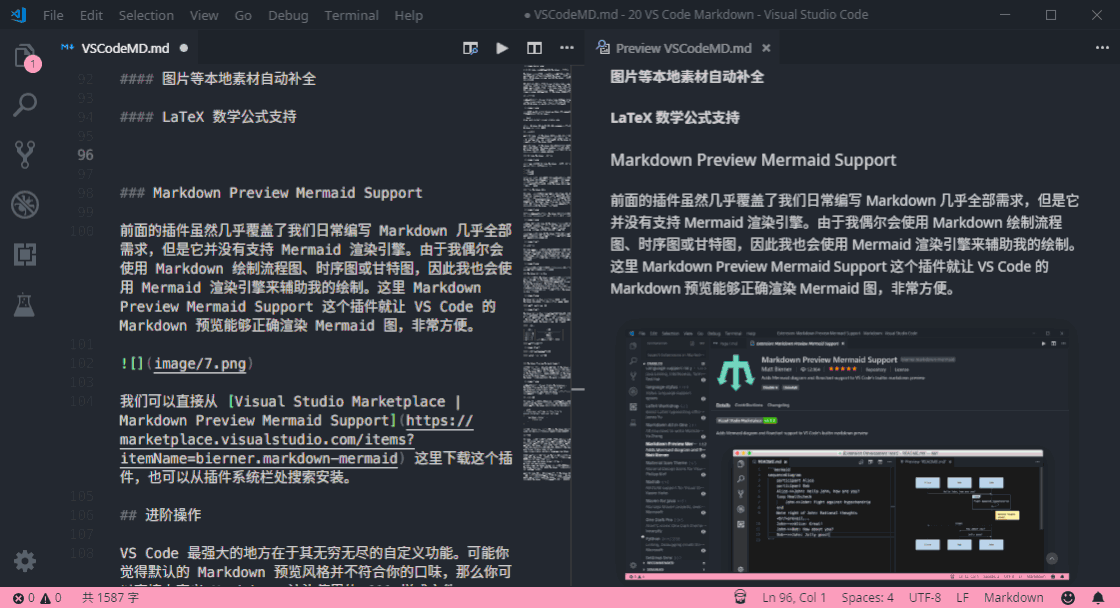Open the Debug view with crossed-out bug icon
Image resolution: width=1120 pixels, height=608 pixels.
(25, 204)
